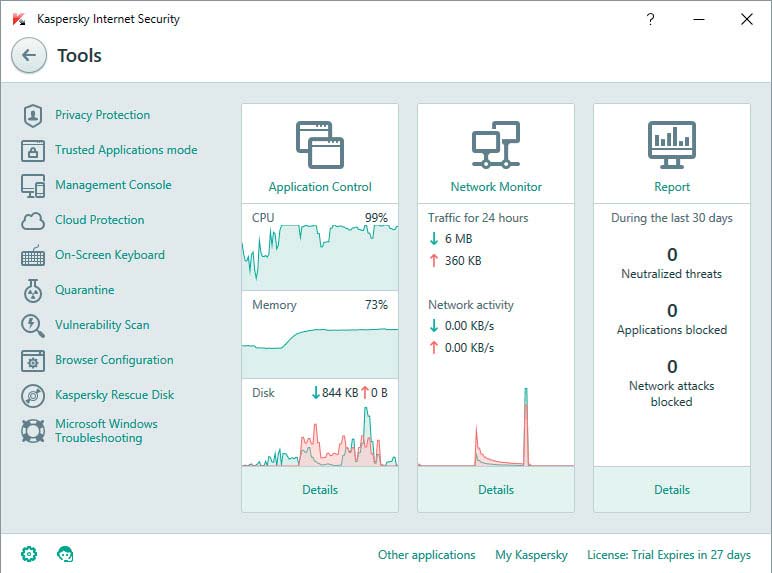Open support via the agent face icon

click(x=65, y=554)
